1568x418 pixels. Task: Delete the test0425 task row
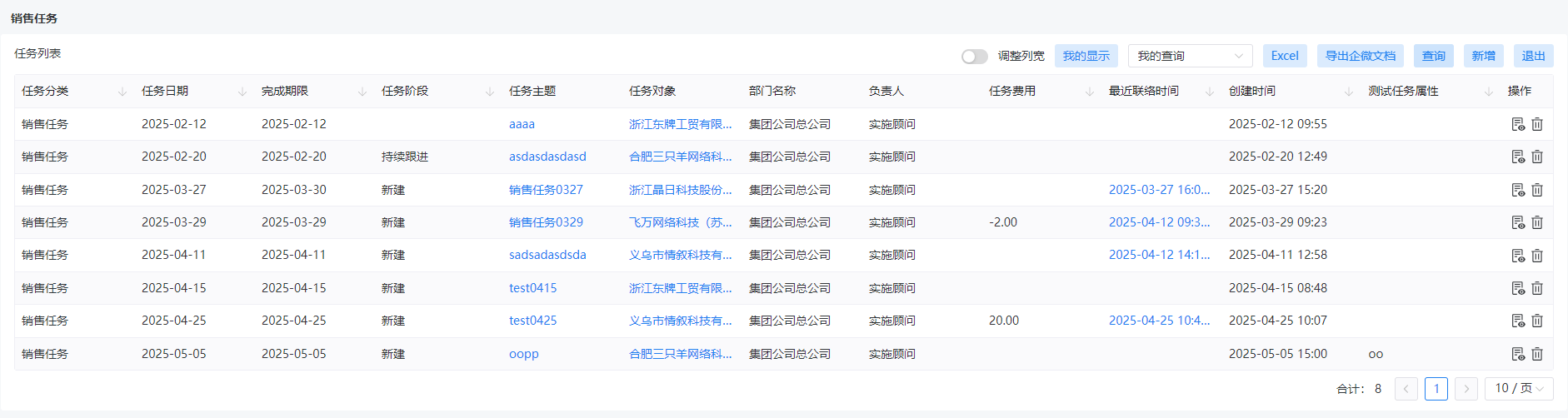tap(1537, 321)
